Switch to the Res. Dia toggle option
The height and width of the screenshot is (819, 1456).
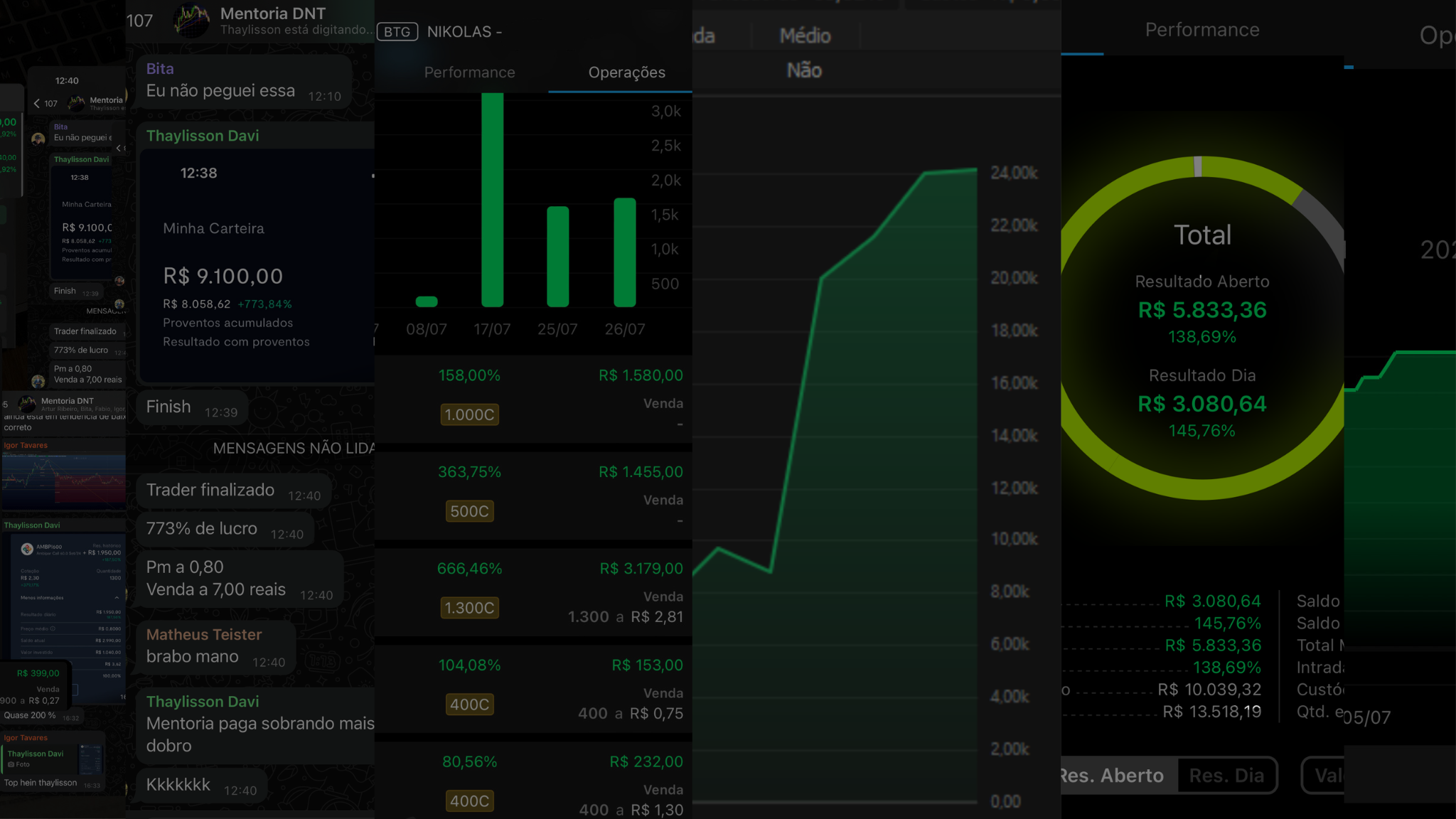[1226, 776]
